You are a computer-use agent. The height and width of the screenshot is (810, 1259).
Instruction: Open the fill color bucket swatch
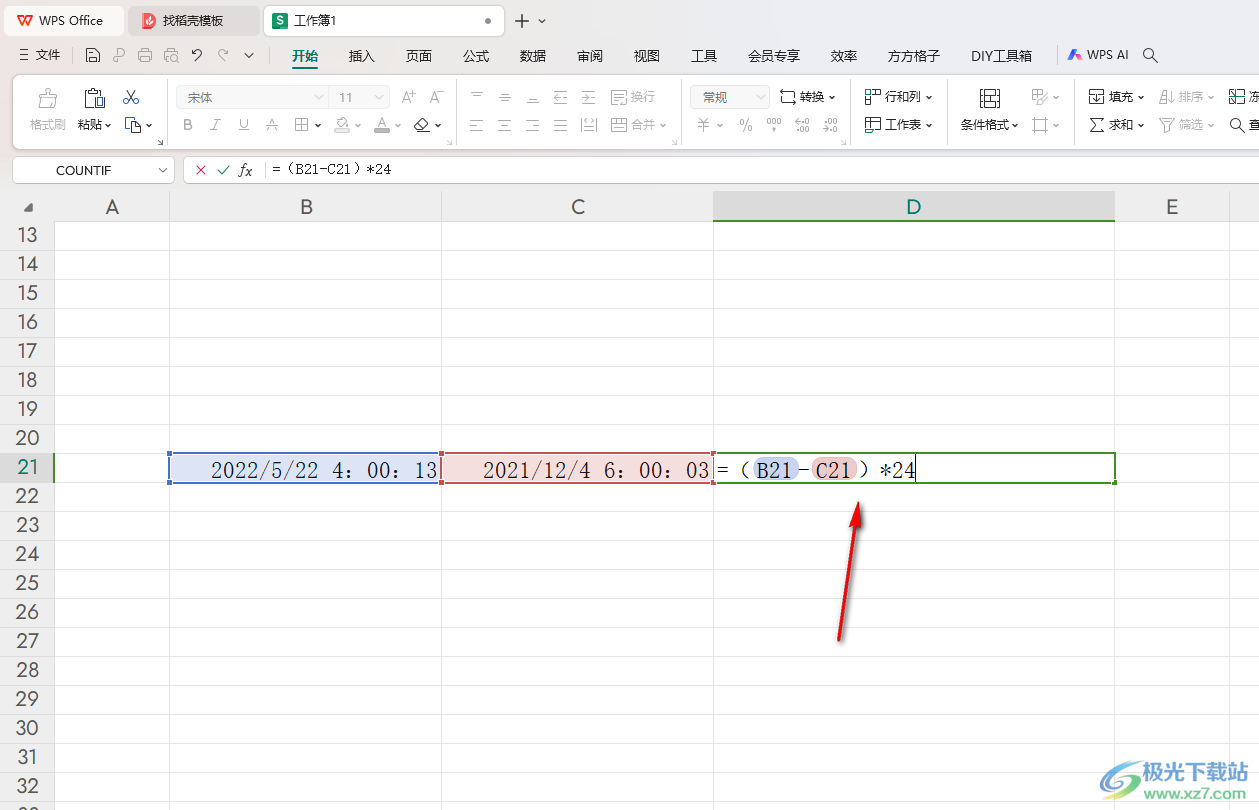coord(342,125)
